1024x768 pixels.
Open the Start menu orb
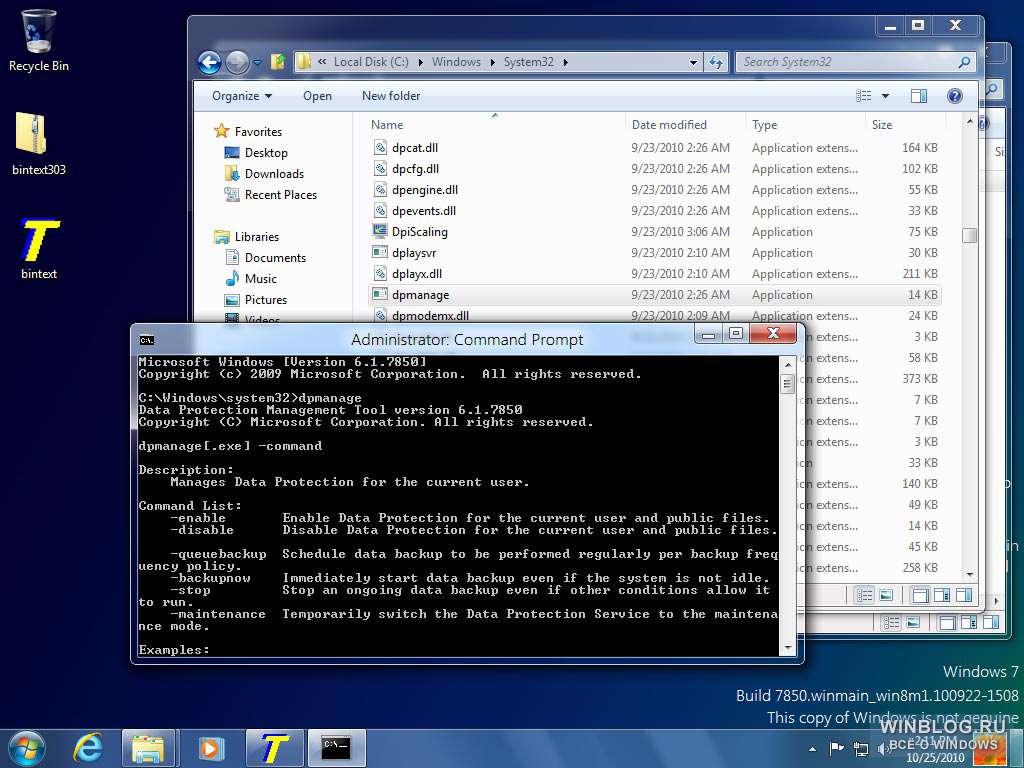pos(27,748)
